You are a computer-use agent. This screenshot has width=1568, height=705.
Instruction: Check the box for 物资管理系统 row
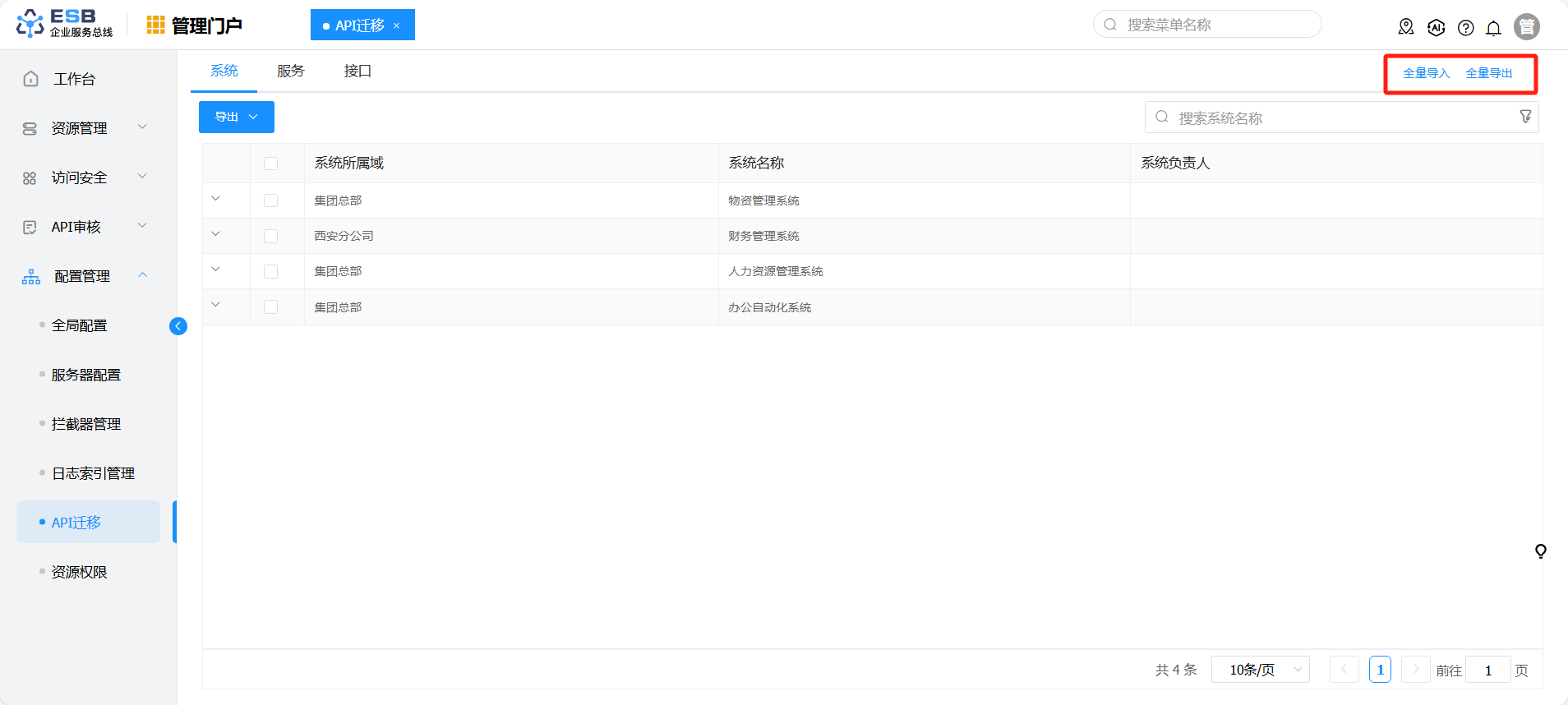pyautogui.click(x=270, y=200)
